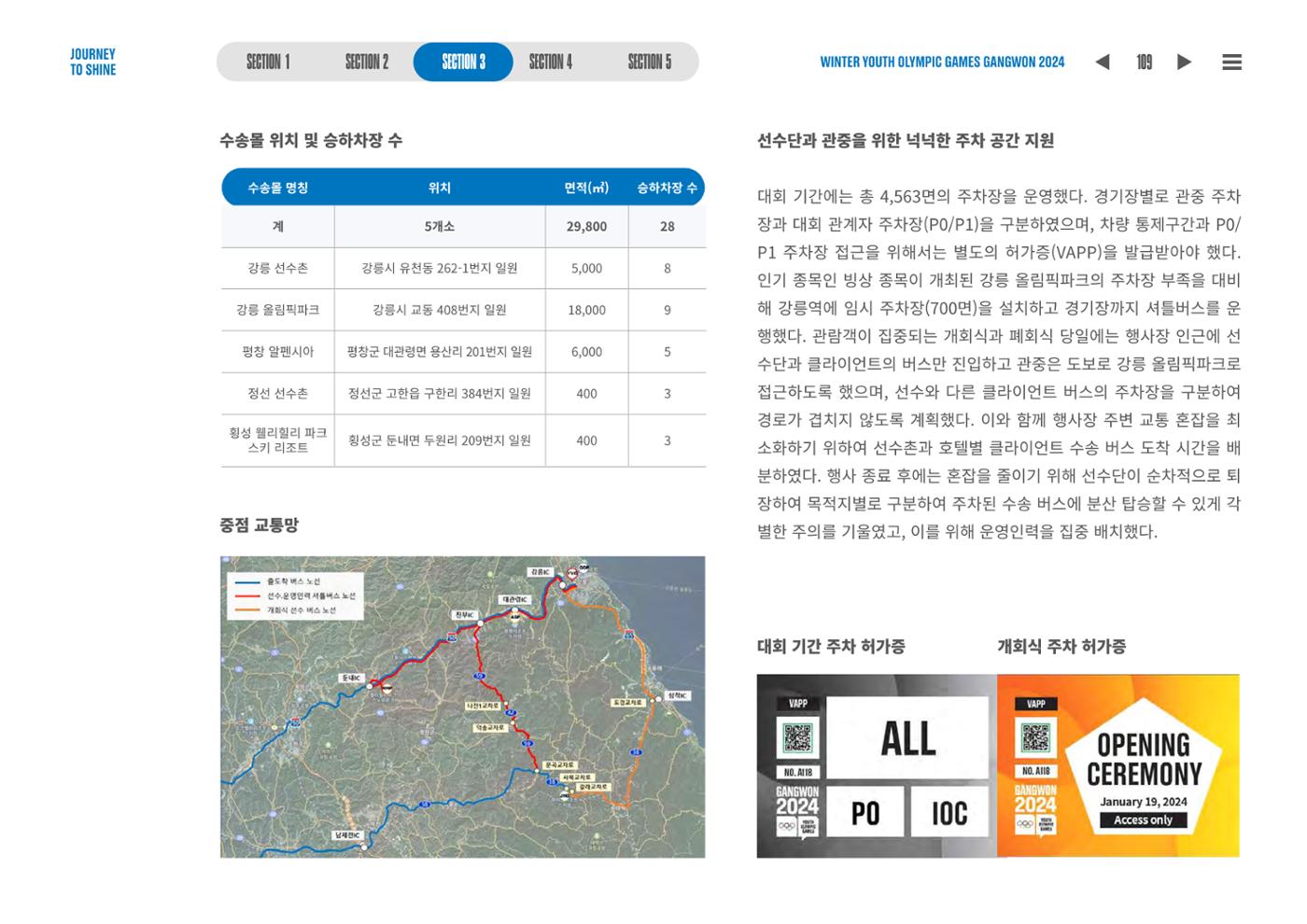Click 정선군 고한읍 구한리 384번지 일원 address
The image size is (1307, 924).
coord(440,394)
